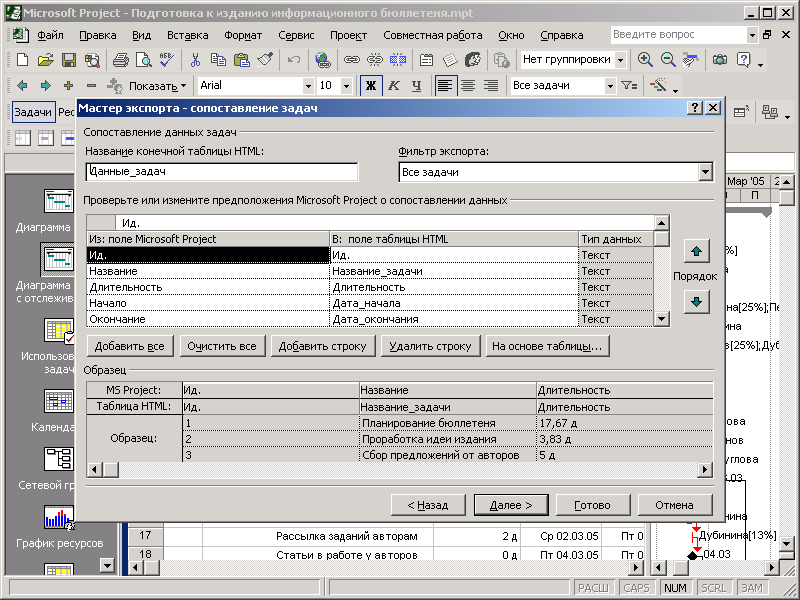Show subtasks with the plus icon
Viewport: 800px width, 600px height.
[68, 86]
